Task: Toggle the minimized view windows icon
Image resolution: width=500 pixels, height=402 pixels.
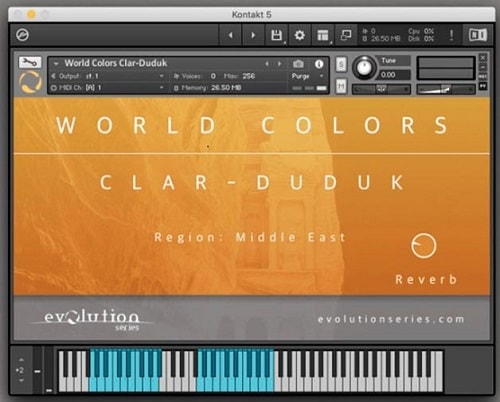Action: pos(346,35)
